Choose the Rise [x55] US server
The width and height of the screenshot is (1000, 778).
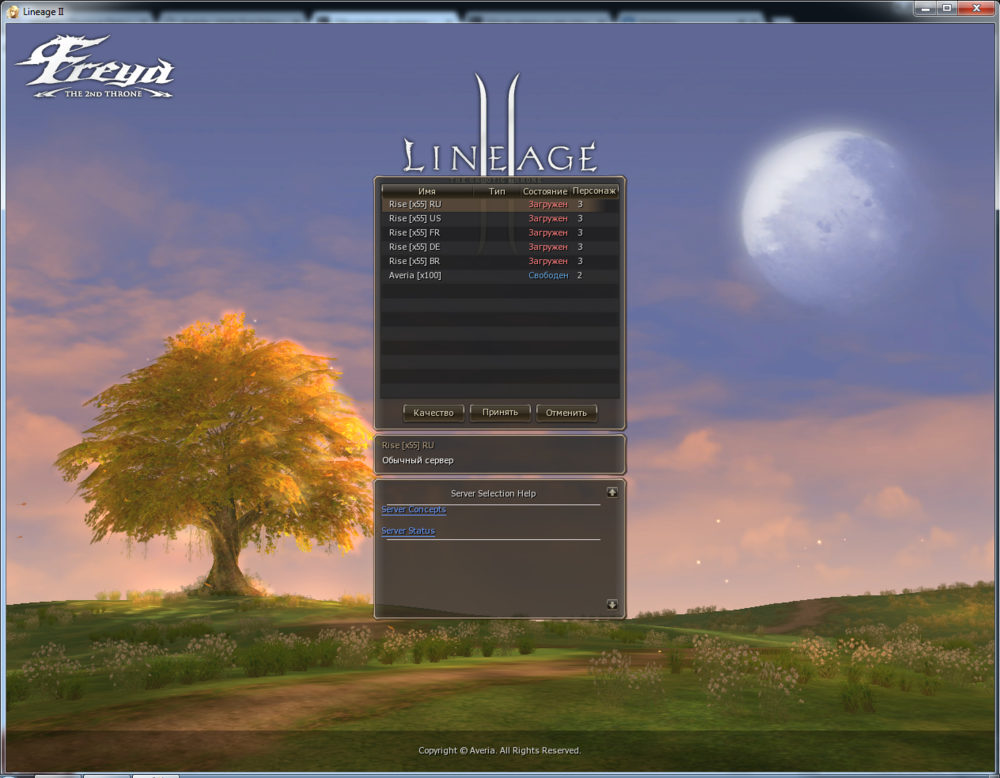pos(415,218)
